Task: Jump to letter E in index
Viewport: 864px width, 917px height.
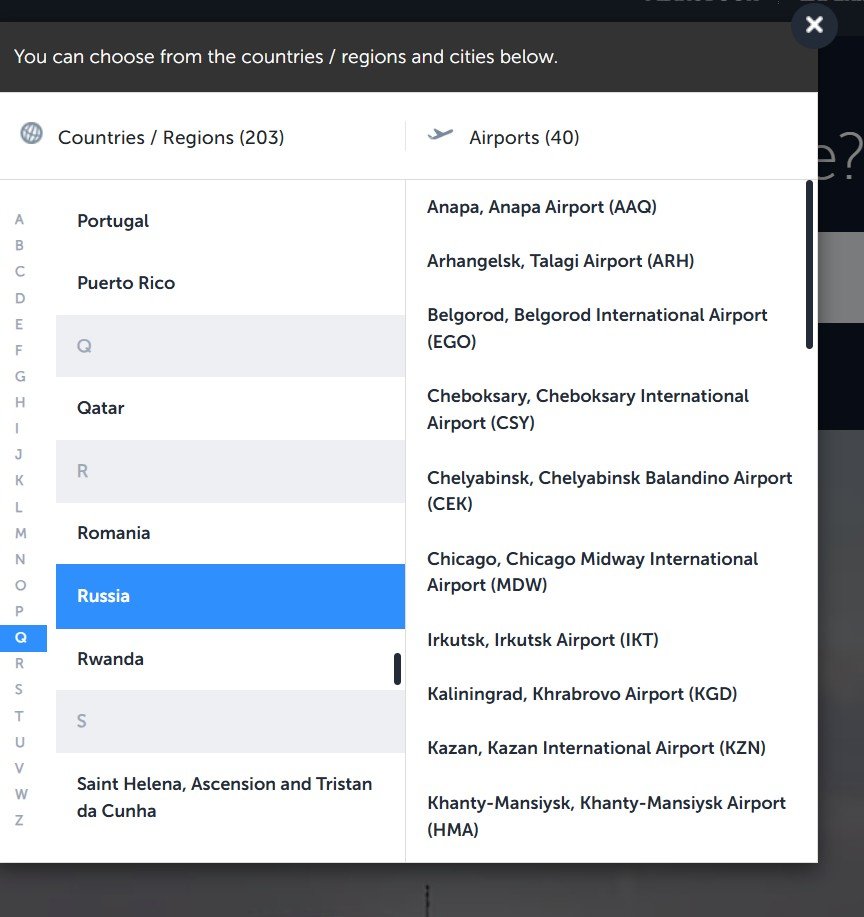Action: click(19, 324)
